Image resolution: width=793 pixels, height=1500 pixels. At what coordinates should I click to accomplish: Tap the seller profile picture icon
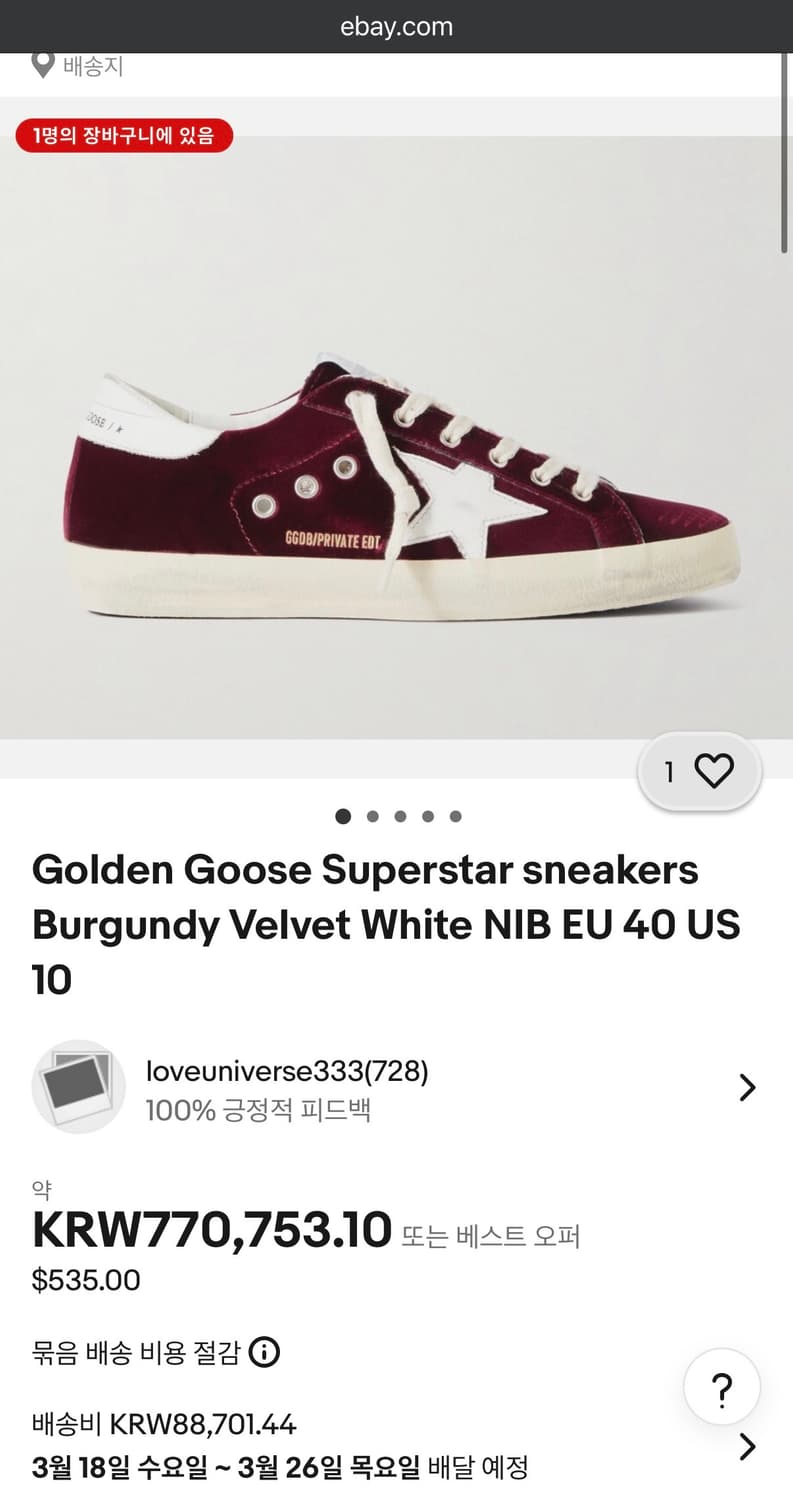click(78, 1087)
